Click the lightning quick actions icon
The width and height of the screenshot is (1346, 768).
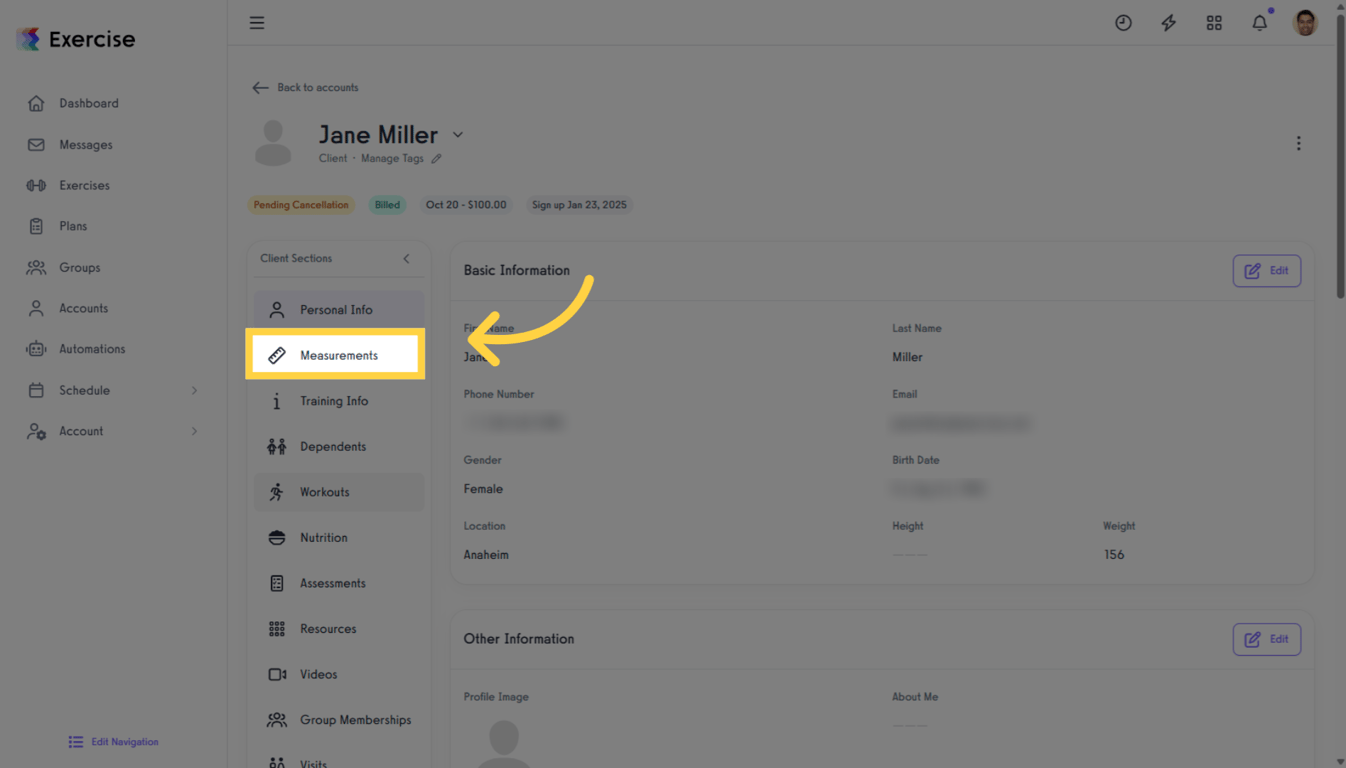[1168, 22]
